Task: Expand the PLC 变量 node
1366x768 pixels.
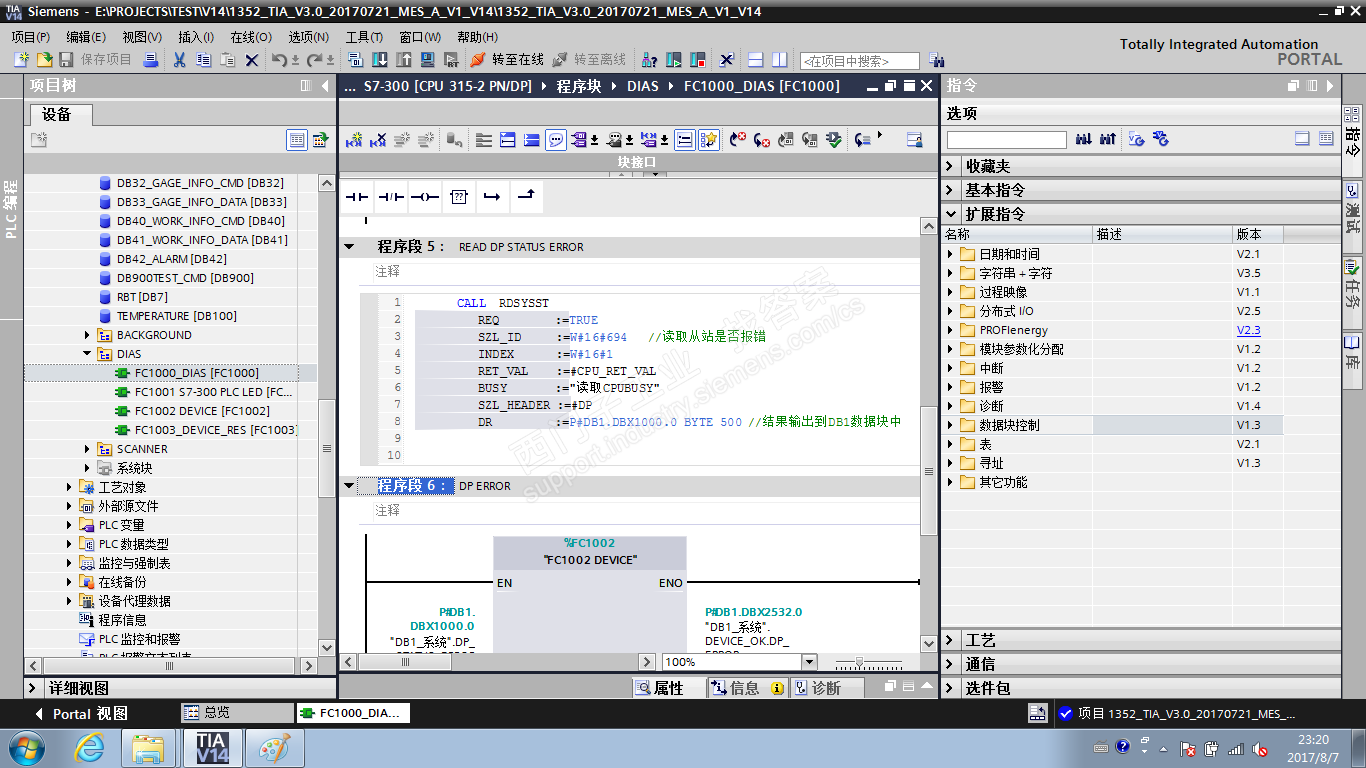Action: (69, 525)
